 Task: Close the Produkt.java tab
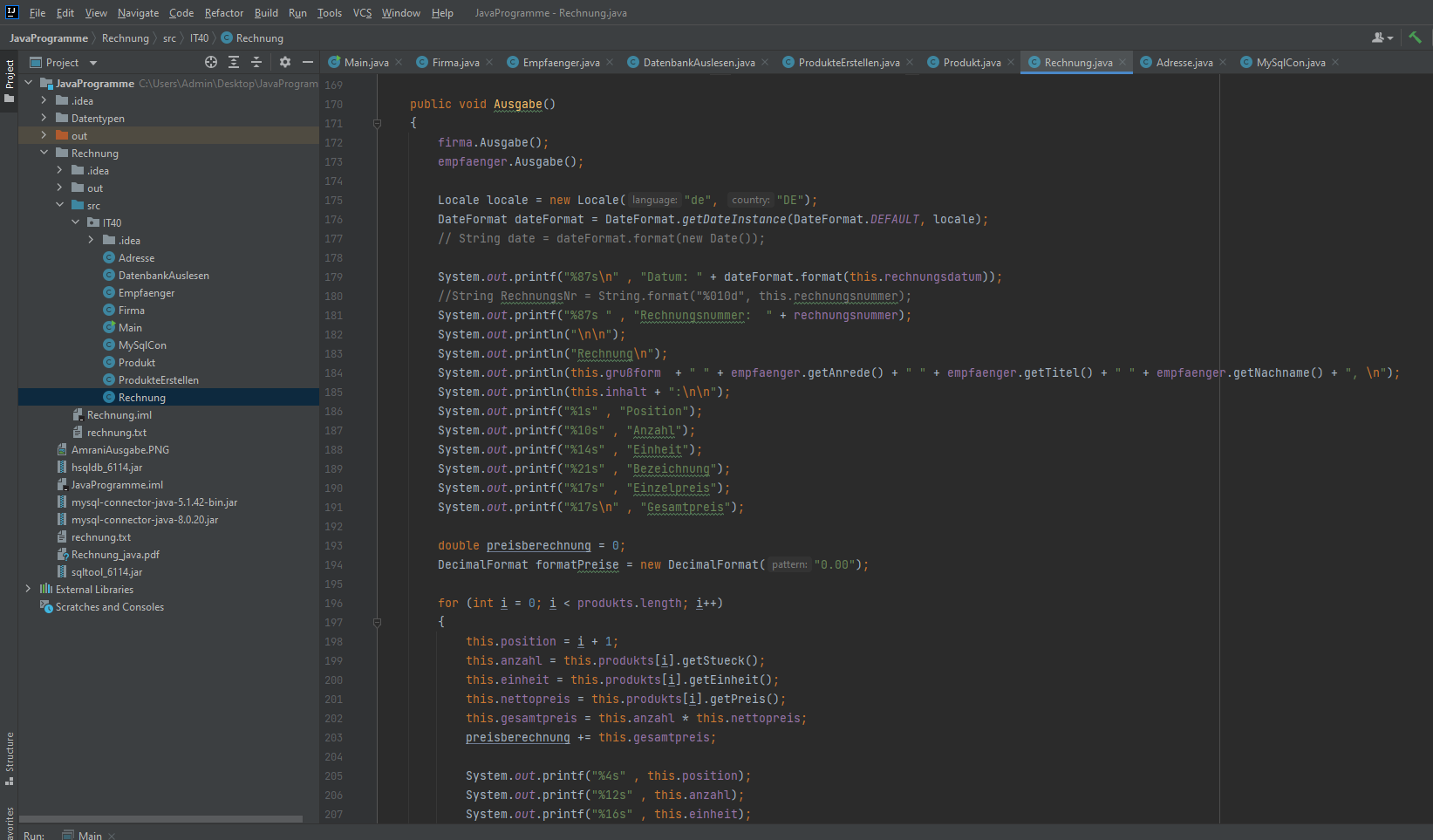1011,62
